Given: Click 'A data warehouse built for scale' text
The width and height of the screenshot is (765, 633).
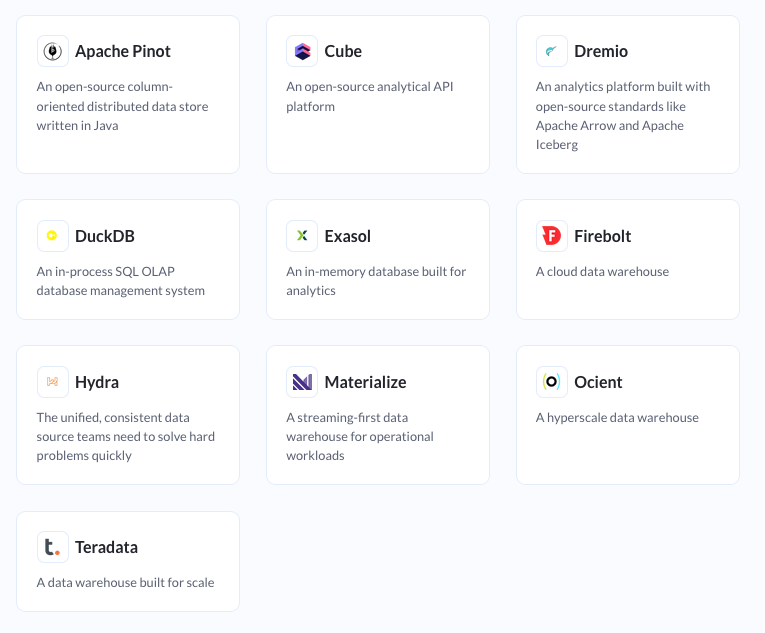Looking at the screenshot, I should coord(125,582).
